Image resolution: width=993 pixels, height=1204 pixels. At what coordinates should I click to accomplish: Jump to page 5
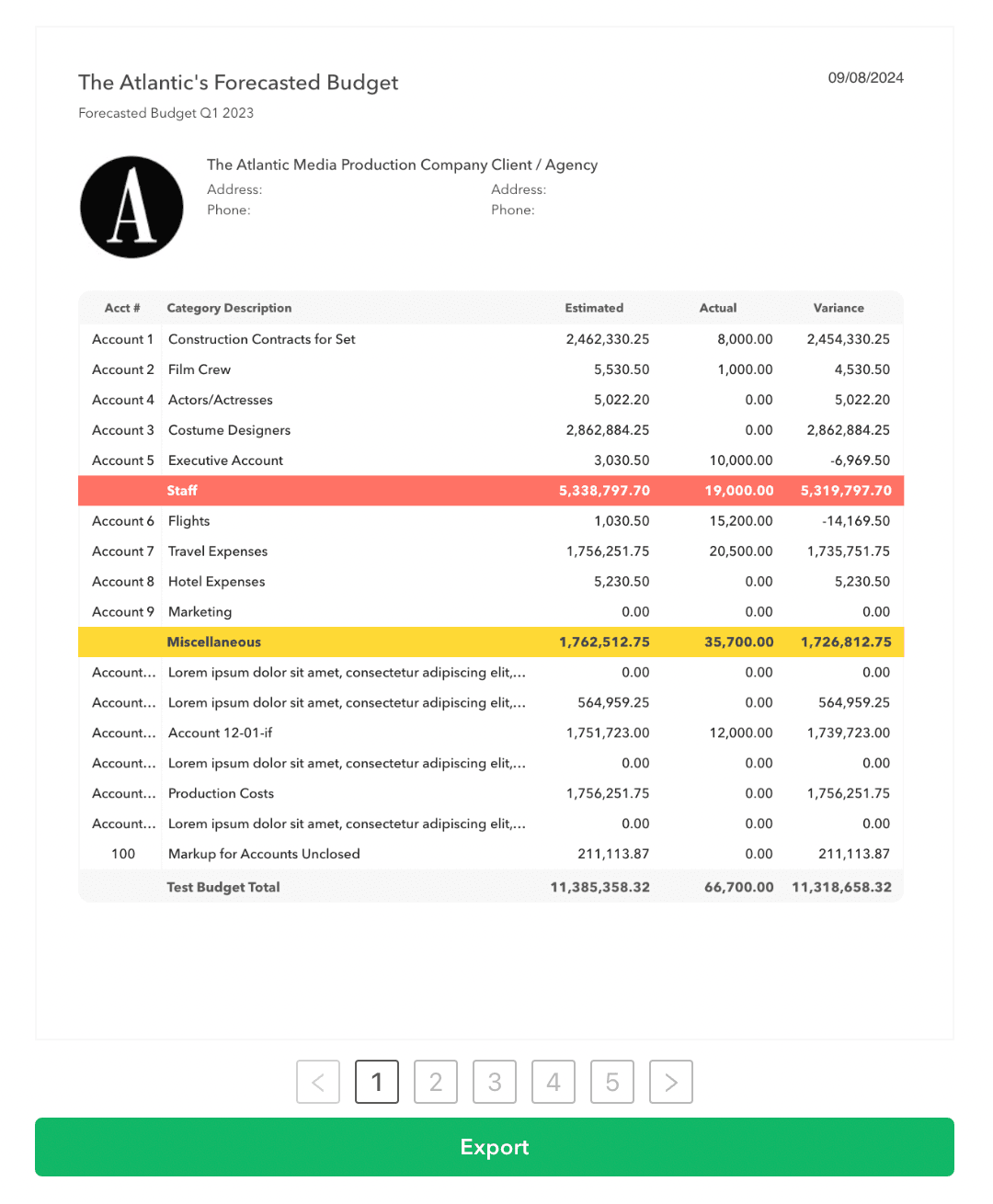(612, 1082)
